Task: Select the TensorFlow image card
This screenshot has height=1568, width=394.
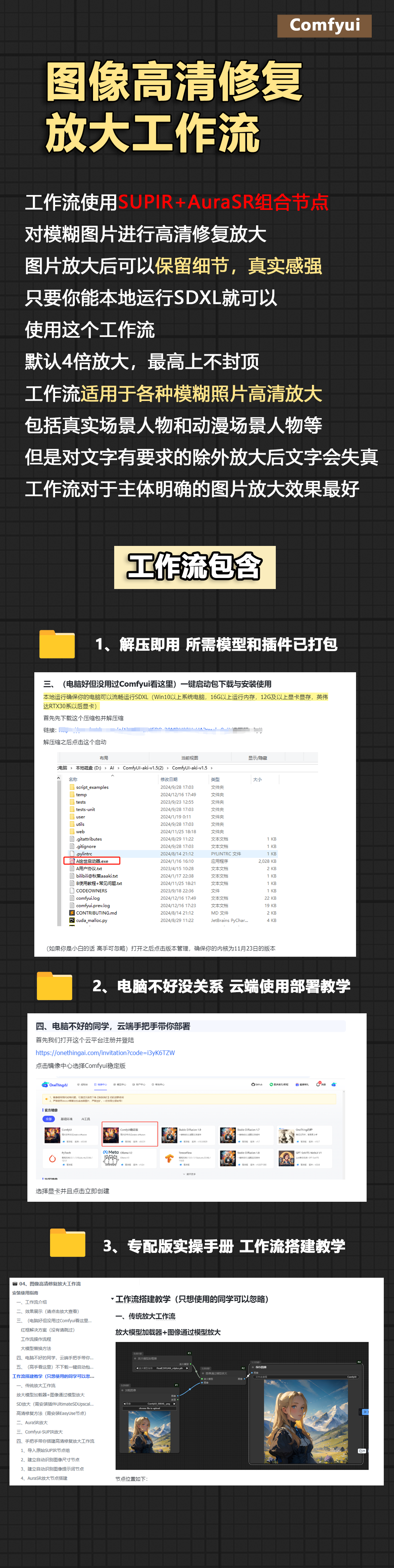Action: 189,1158
